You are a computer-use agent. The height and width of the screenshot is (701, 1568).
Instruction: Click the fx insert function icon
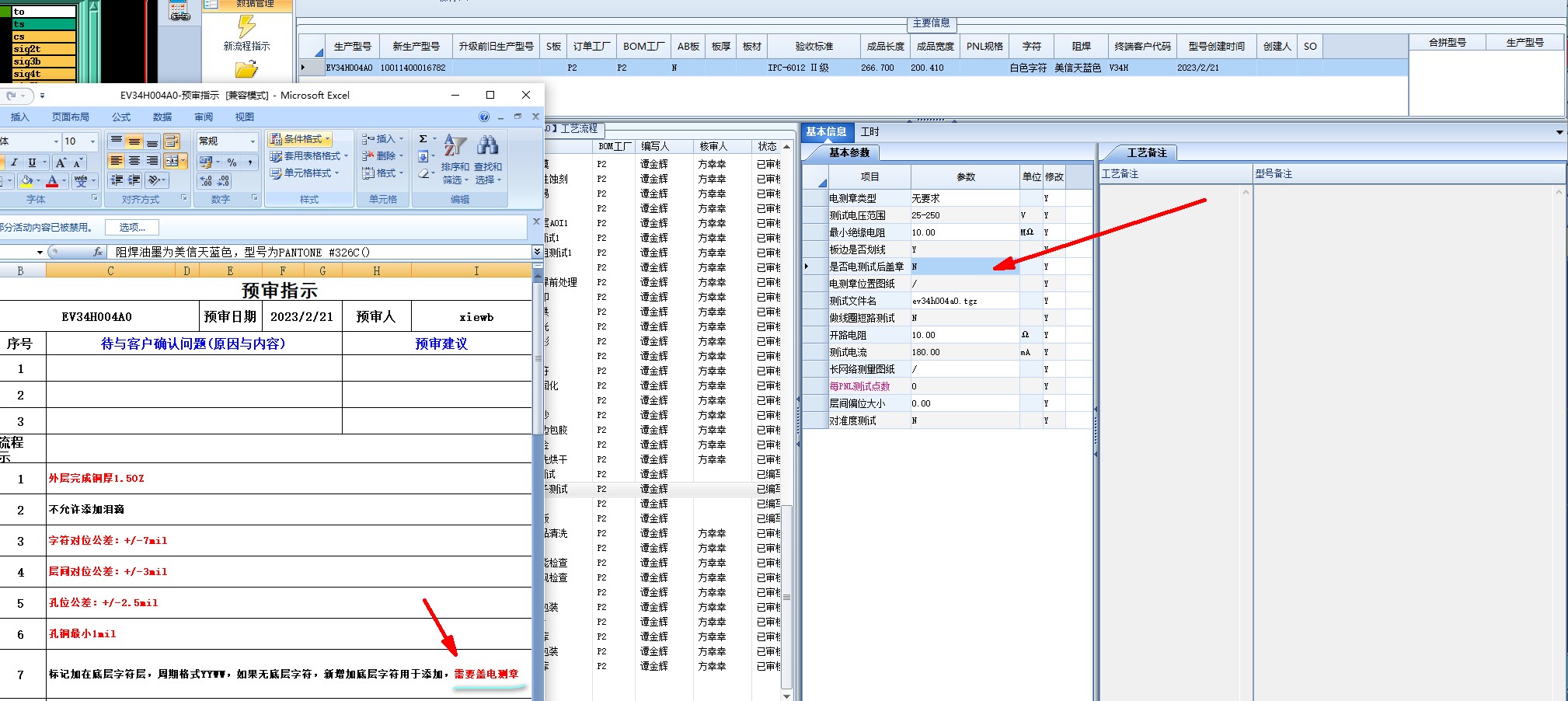pos(98,252)
